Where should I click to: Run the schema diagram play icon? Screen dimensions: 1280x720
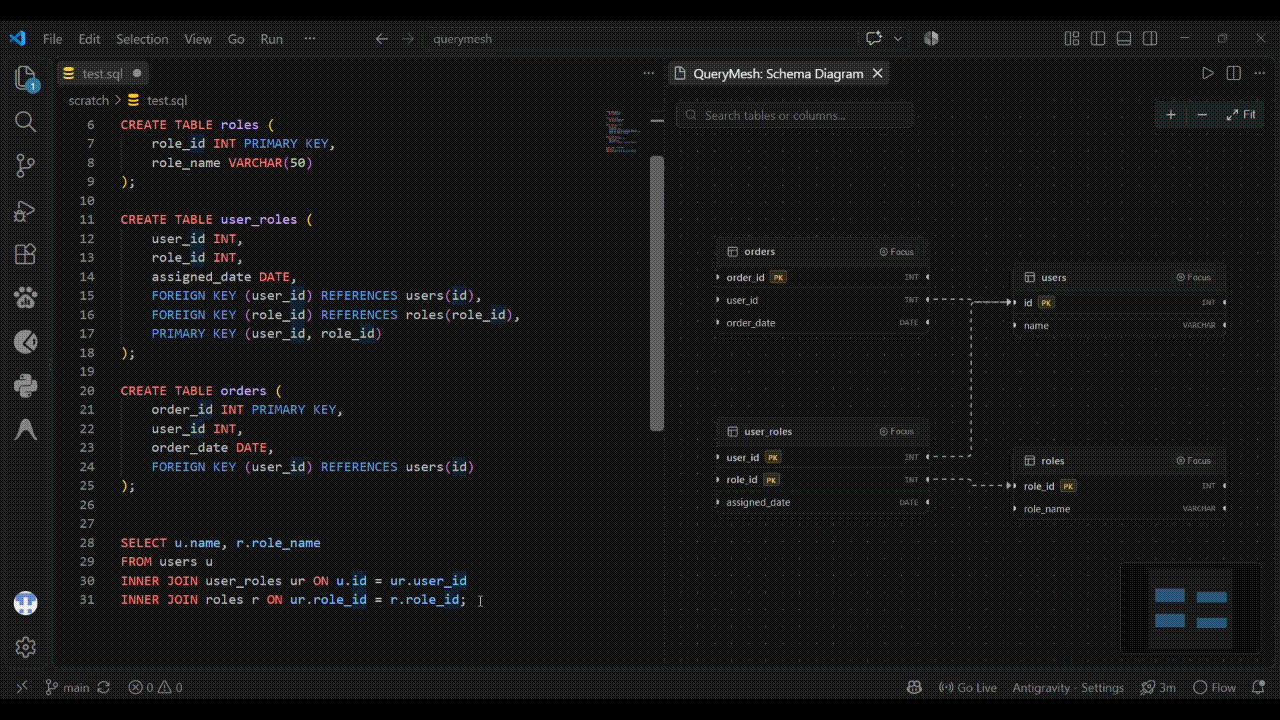1208,73
